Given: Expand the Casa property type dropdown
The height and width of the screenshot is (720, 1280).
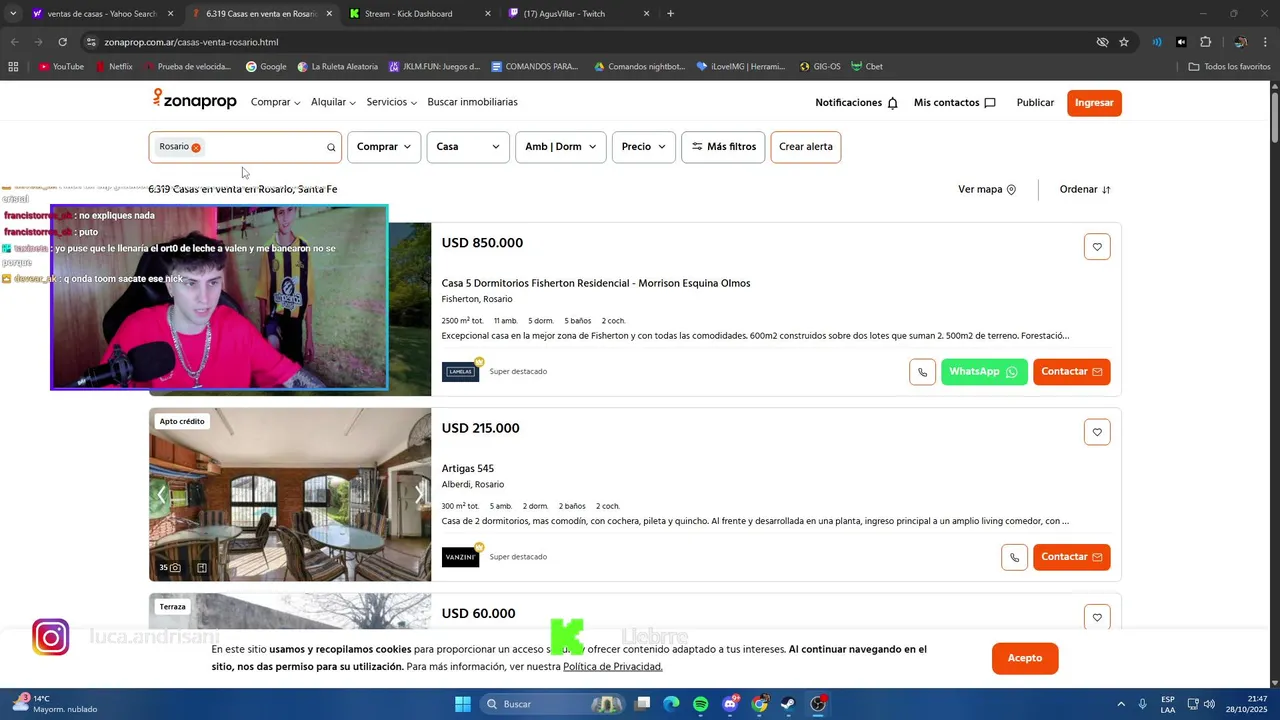Looking at the screenshot, I should (468, 147).
